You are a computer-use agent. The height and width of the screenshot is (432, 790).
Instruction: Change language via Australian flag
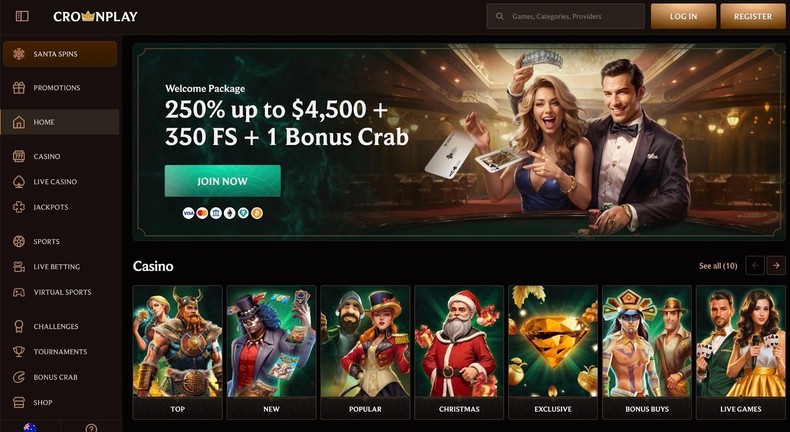pos(30,428)
